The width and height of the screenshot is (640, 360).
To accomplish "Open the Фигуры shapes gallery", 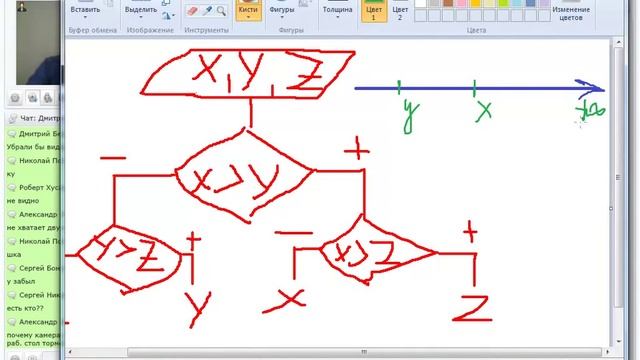I will [282, 10].
